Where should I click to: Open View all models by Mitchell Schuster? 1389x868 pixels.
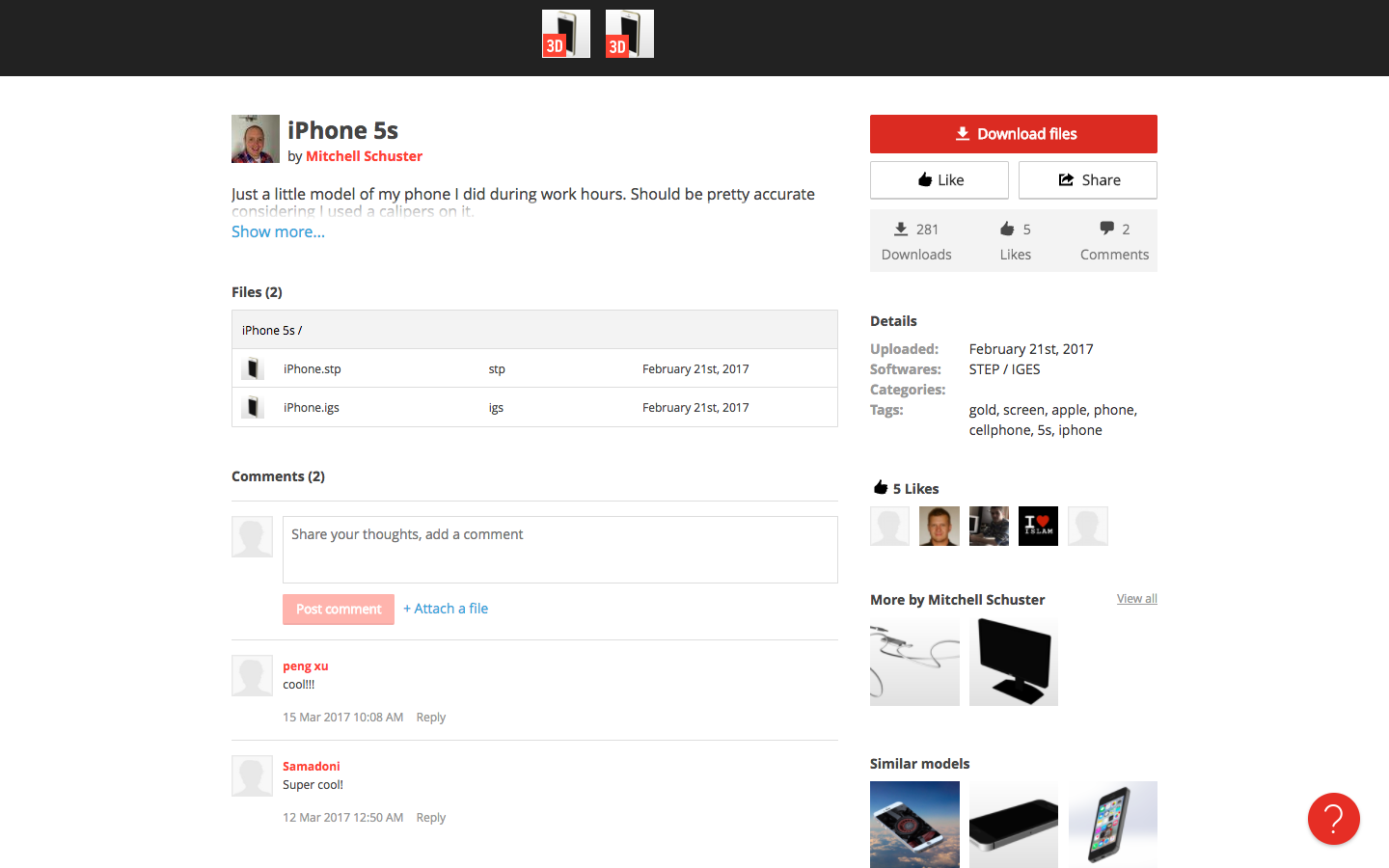click(1137, 599)
